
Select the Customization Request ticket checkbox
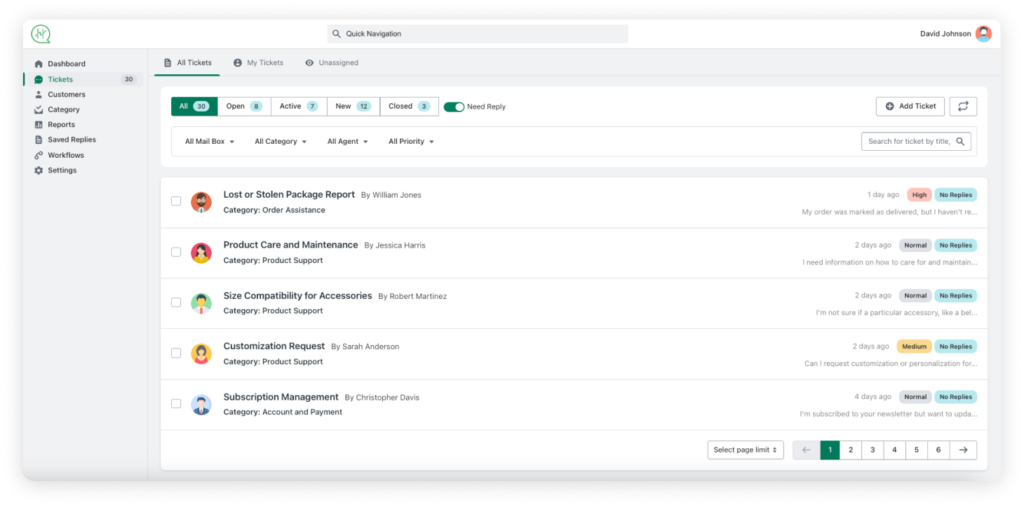pyautogui.click(x=176, y=353)
